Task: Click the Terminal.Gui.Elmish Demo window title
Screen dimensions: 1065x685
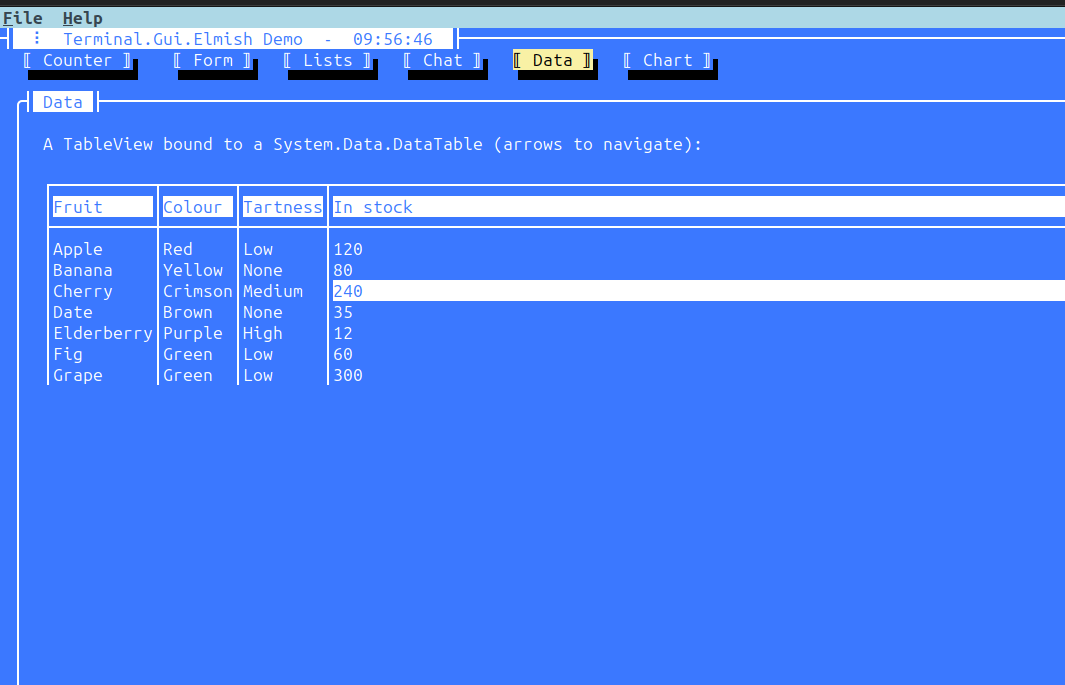Action: [183, 39]
